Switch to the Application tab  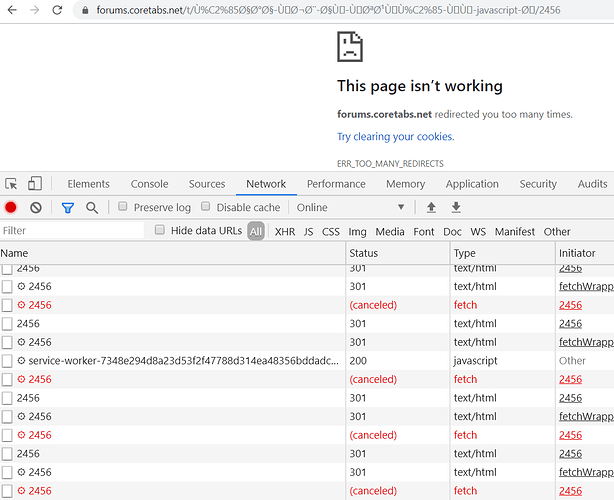[x=472, y=184]
